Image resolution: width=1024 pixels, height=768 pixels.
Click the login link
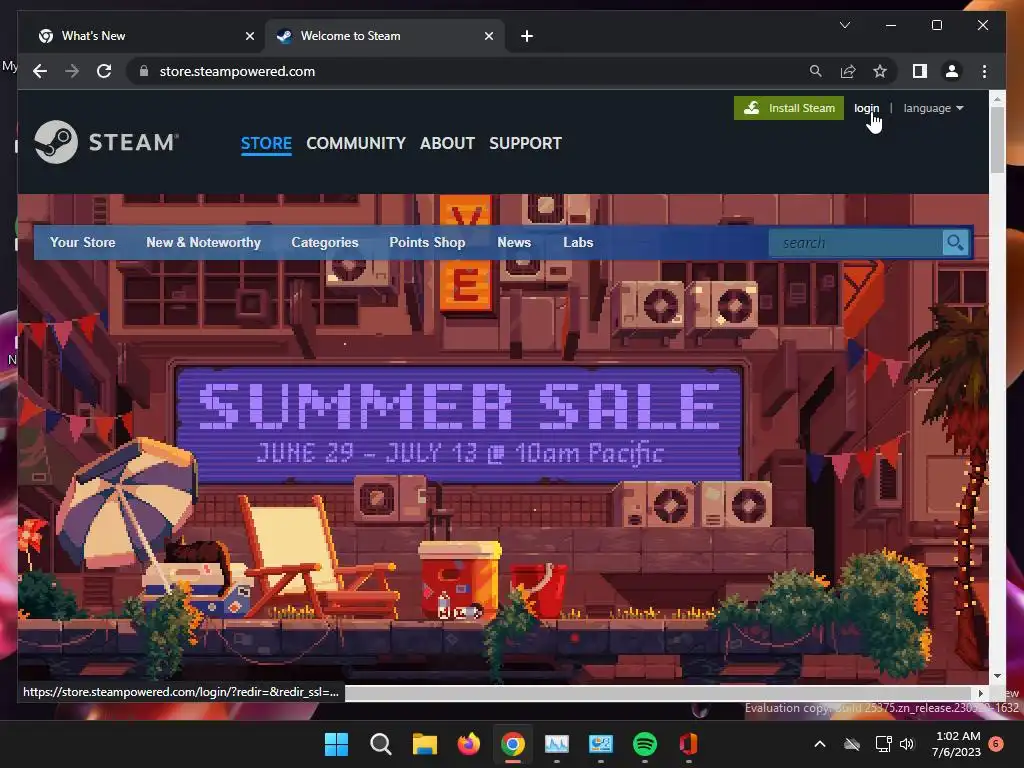click(x=867, y=108)
